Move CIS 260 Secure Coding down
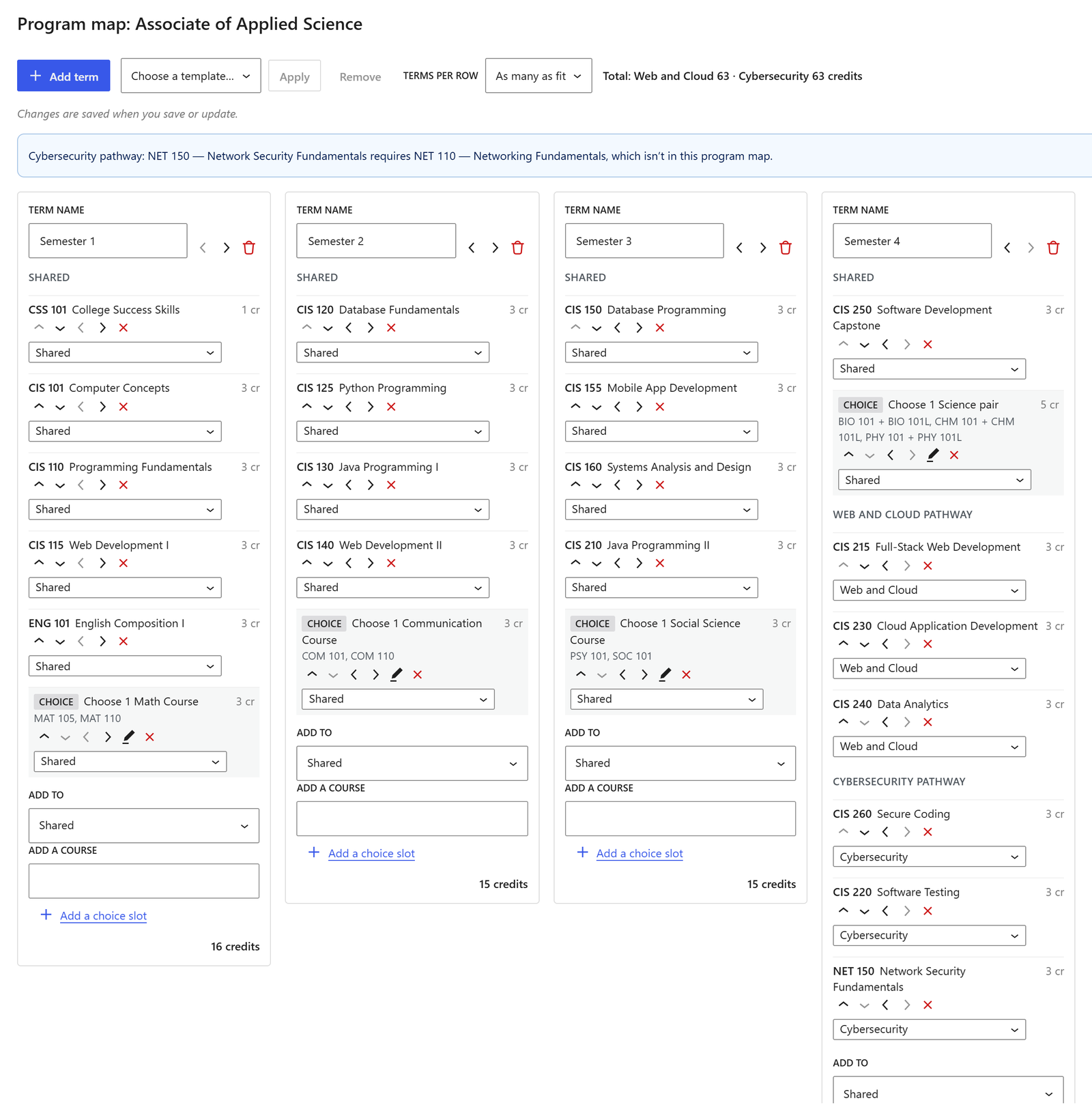1092x1105 pixels. click(865, 832)
